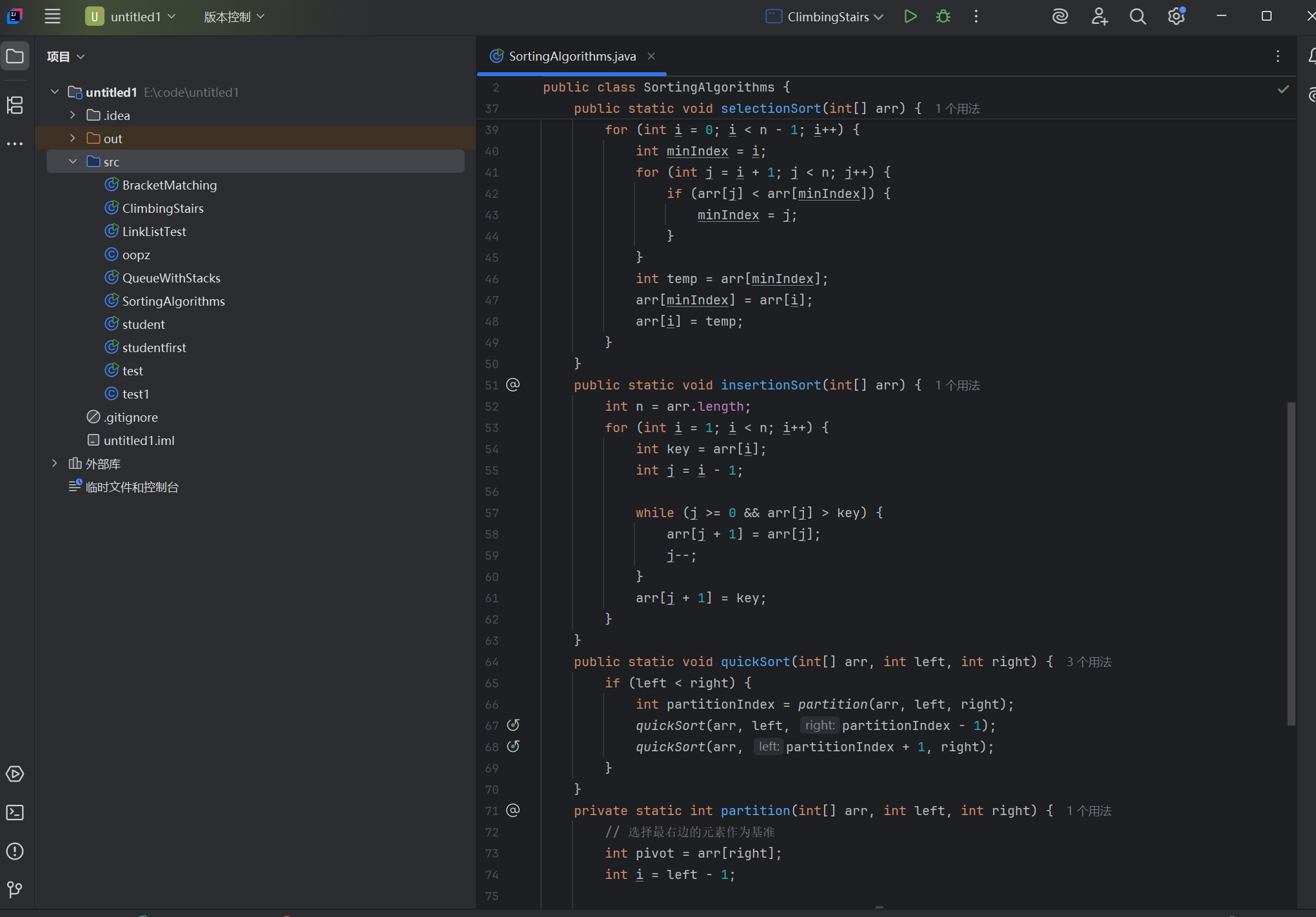The width and height of the screenshot is (1316, 917).
Task: Select QueueWithStacks class in tree
Action: [162, 278]
